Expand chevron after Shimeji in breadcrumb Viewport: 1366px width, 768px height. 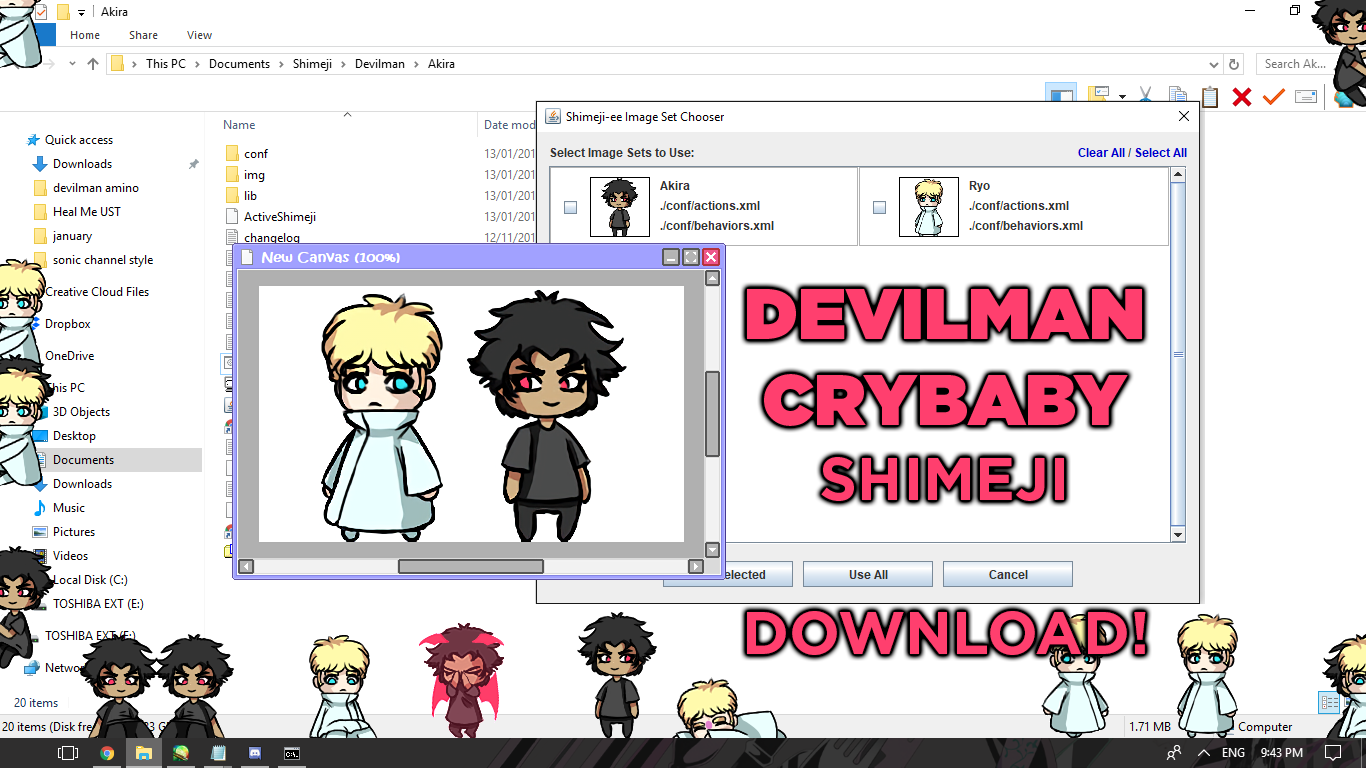point(343,64)
